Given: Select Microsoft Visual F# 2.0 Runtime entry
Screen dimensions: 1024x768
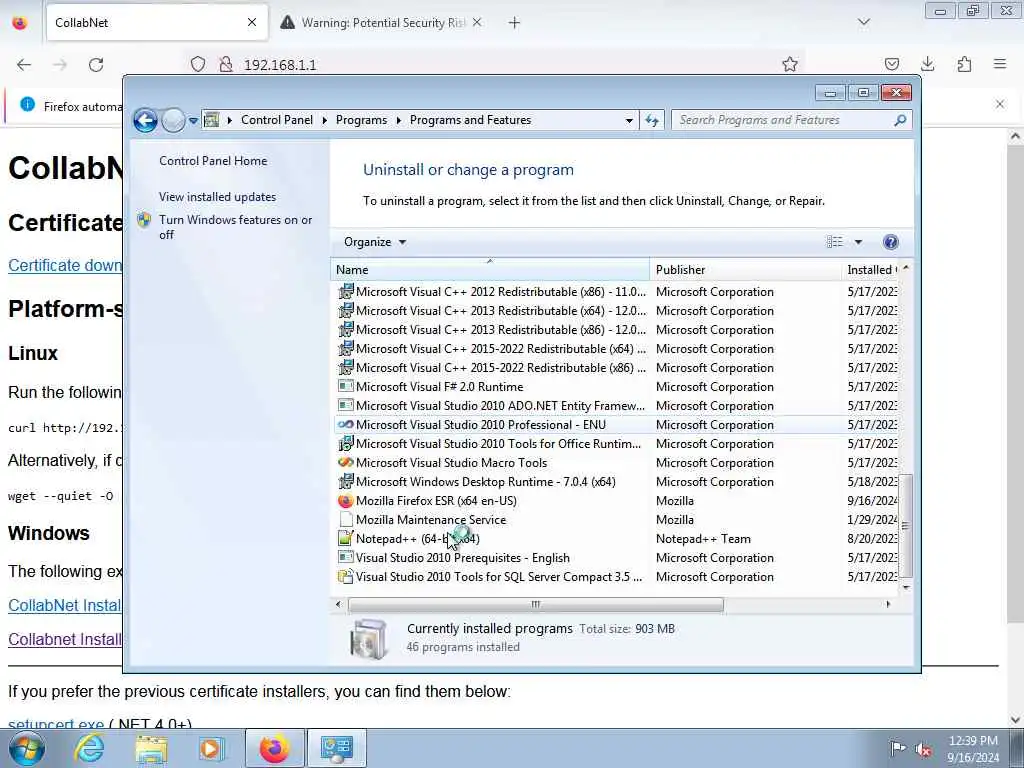Looking at the screenshot, I should (616, 387).
